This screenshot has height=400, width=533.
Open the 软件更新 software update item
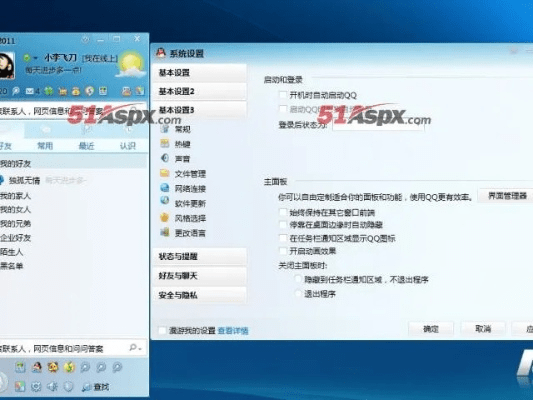click(183, 203)
